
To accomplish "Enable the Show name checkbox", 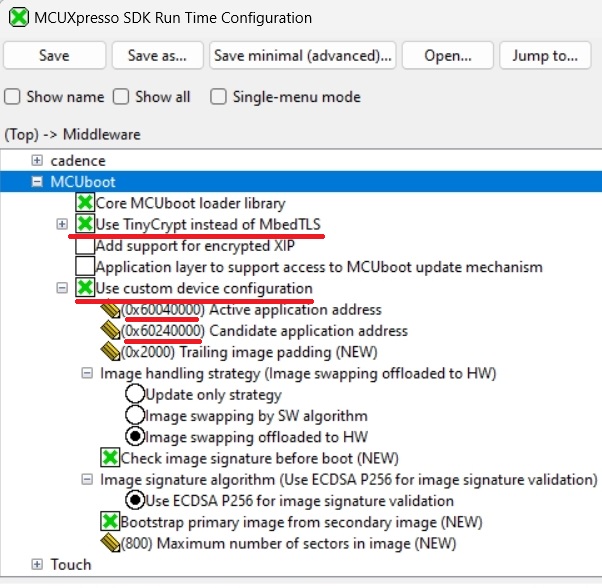I will coord(13,97).
